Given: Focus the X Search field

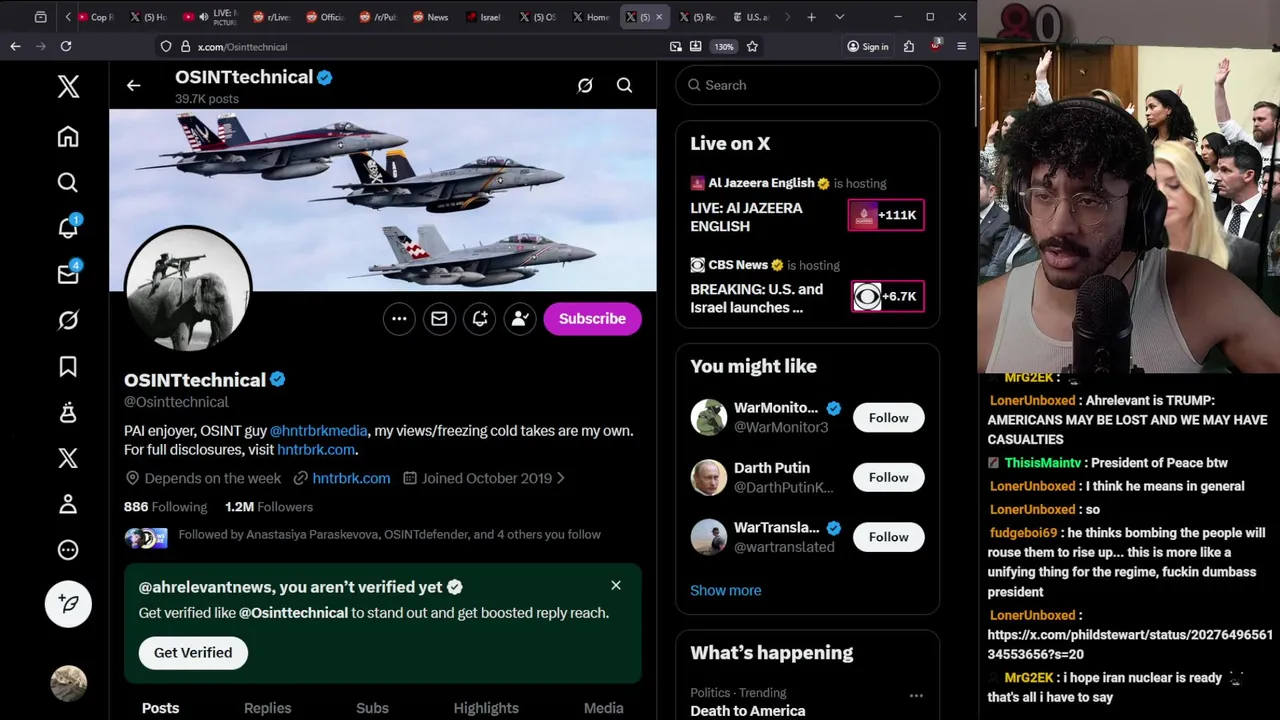Looking at the screenshot, I should coord(808,85).
